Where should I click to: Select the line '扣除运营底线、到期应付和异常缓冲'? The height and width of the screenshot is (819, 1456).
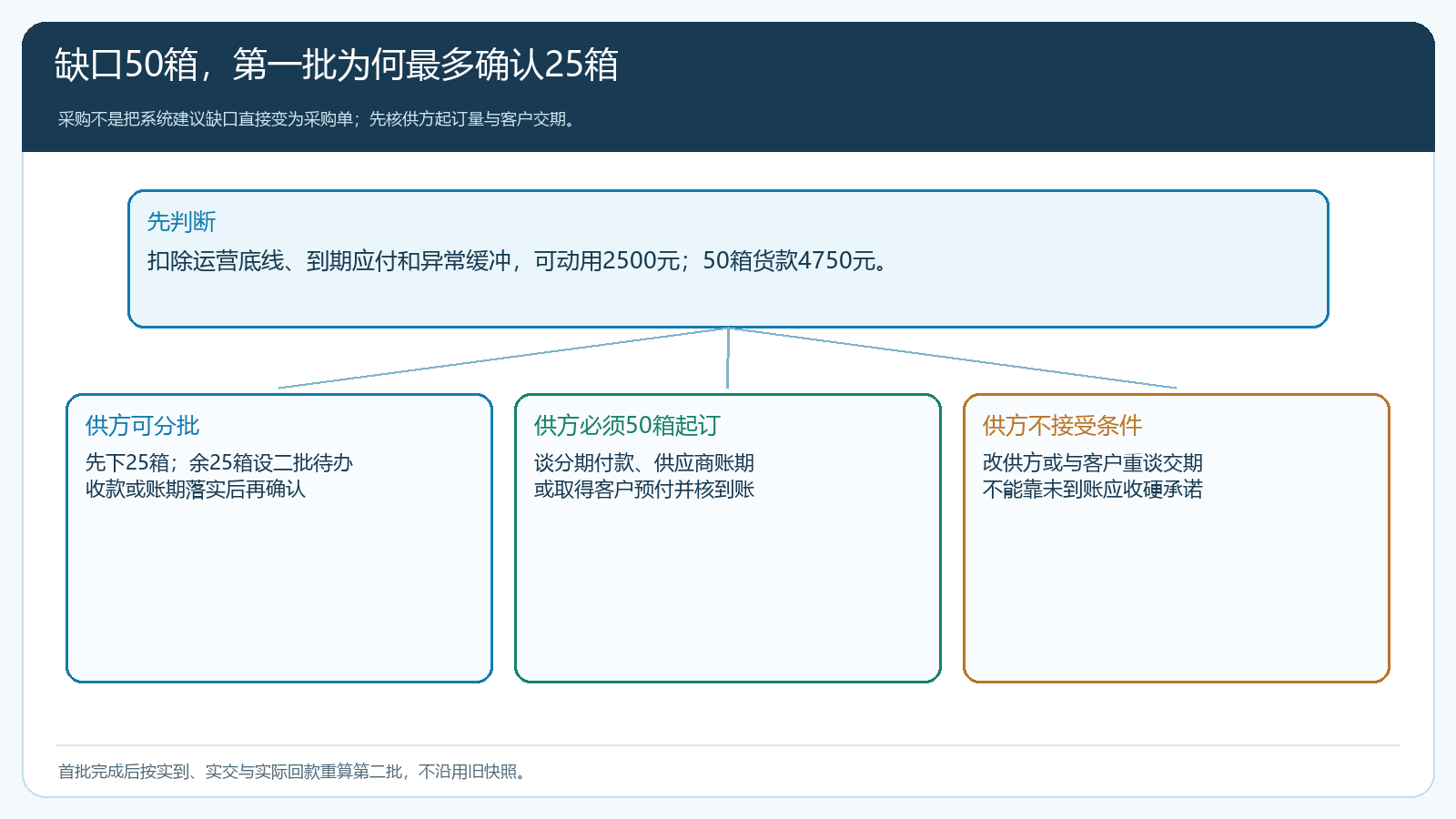(519, 261)
